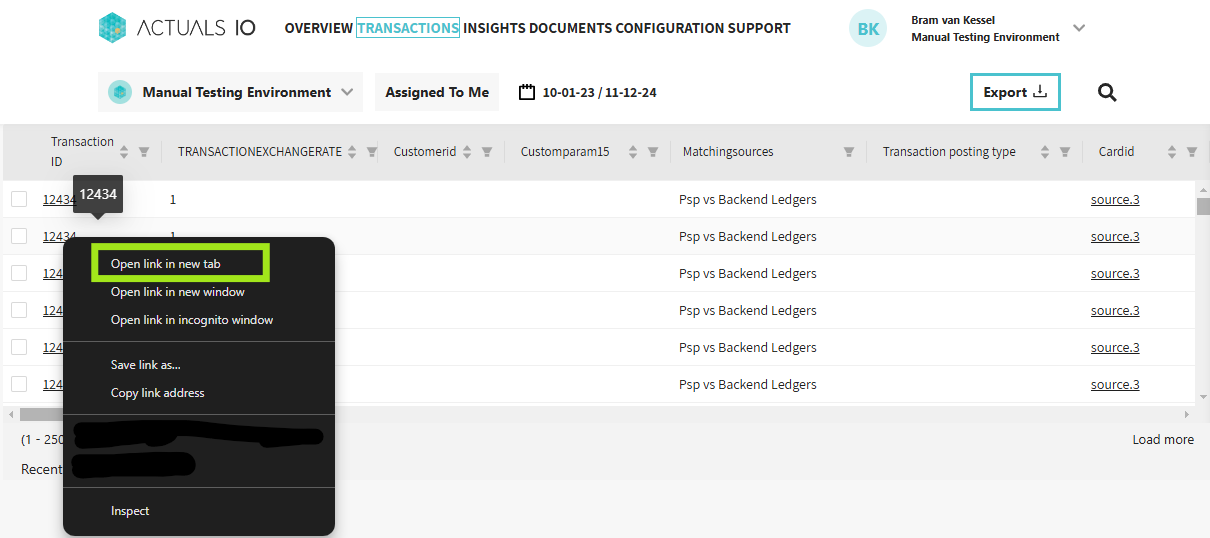Viewport: 1210px width, 538px height.
Task: Filter the Matchingsources column
Action: point(849,152)
